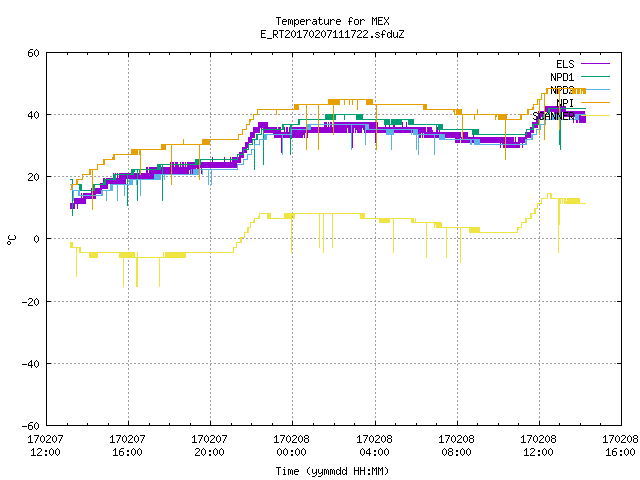
Task: Click the x-axis label 170207 16:00
Action: (x=127, y=446)
